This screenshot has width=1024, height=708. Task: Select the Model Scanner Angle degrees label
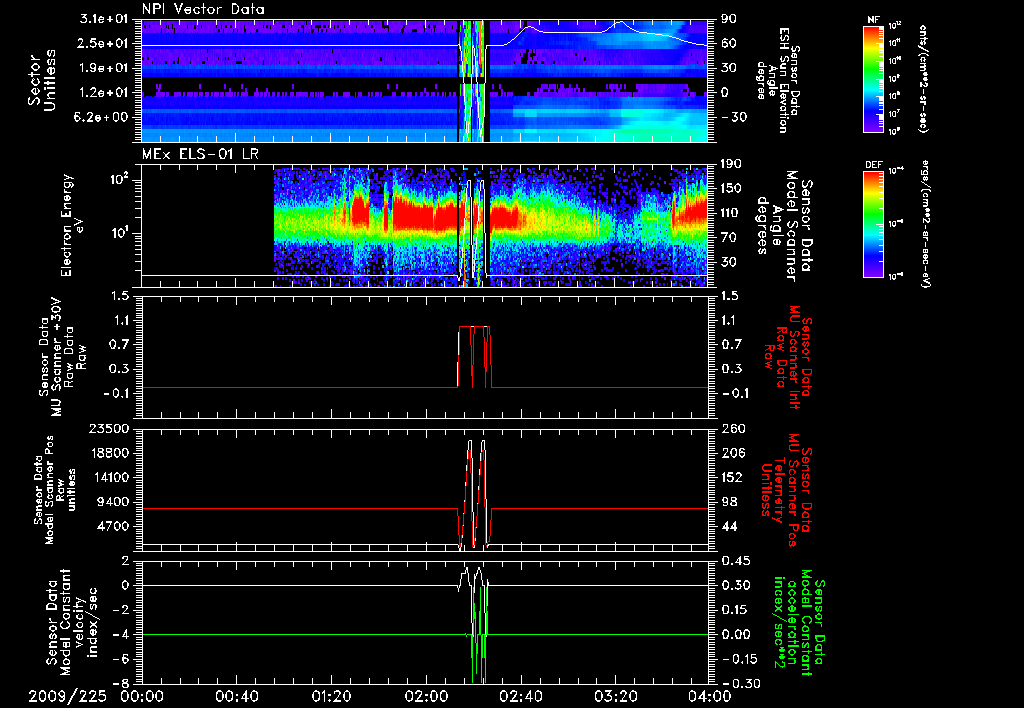[784, 226]
